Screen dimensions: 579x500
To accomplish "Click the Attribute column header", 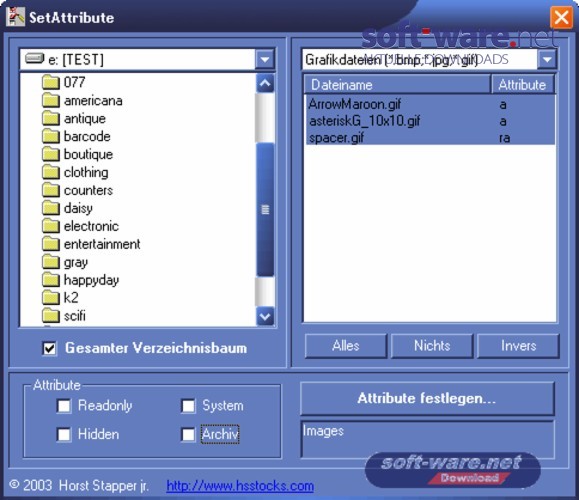I will point(523,85).
